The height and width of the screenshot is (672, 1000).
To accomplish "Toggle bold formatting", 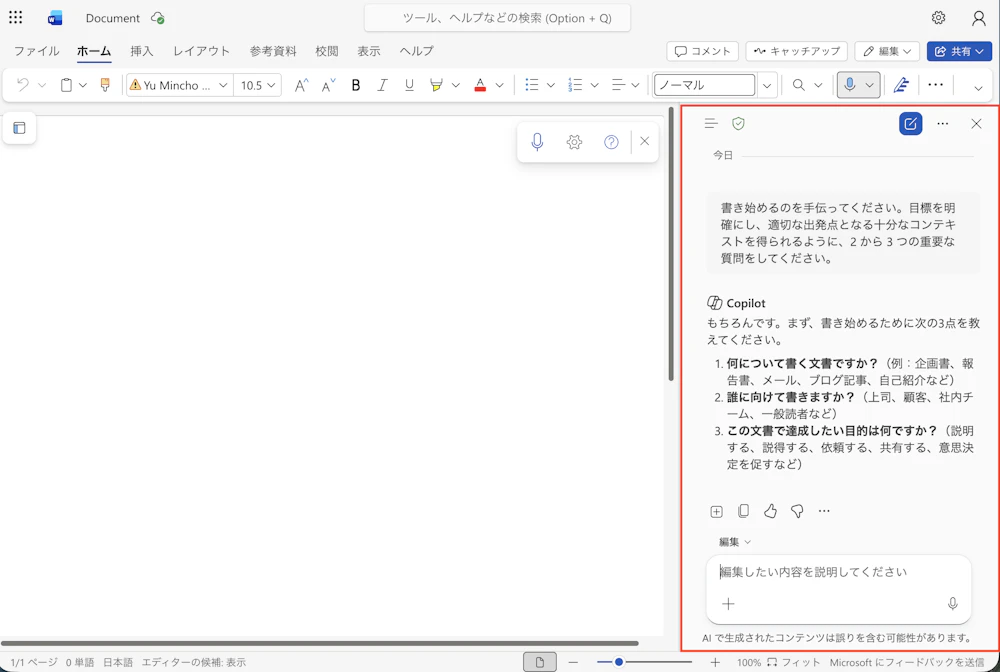I will click(x=356, y=85).
